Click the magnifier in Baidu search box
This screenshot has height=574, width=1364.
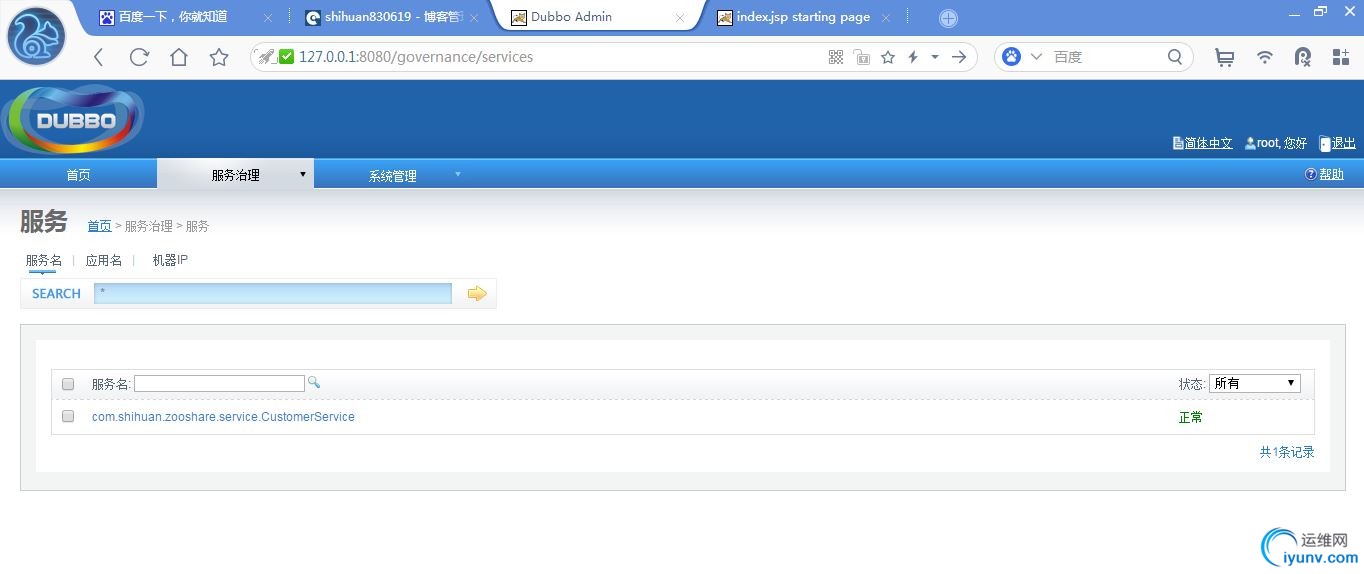click(1175, 57)
